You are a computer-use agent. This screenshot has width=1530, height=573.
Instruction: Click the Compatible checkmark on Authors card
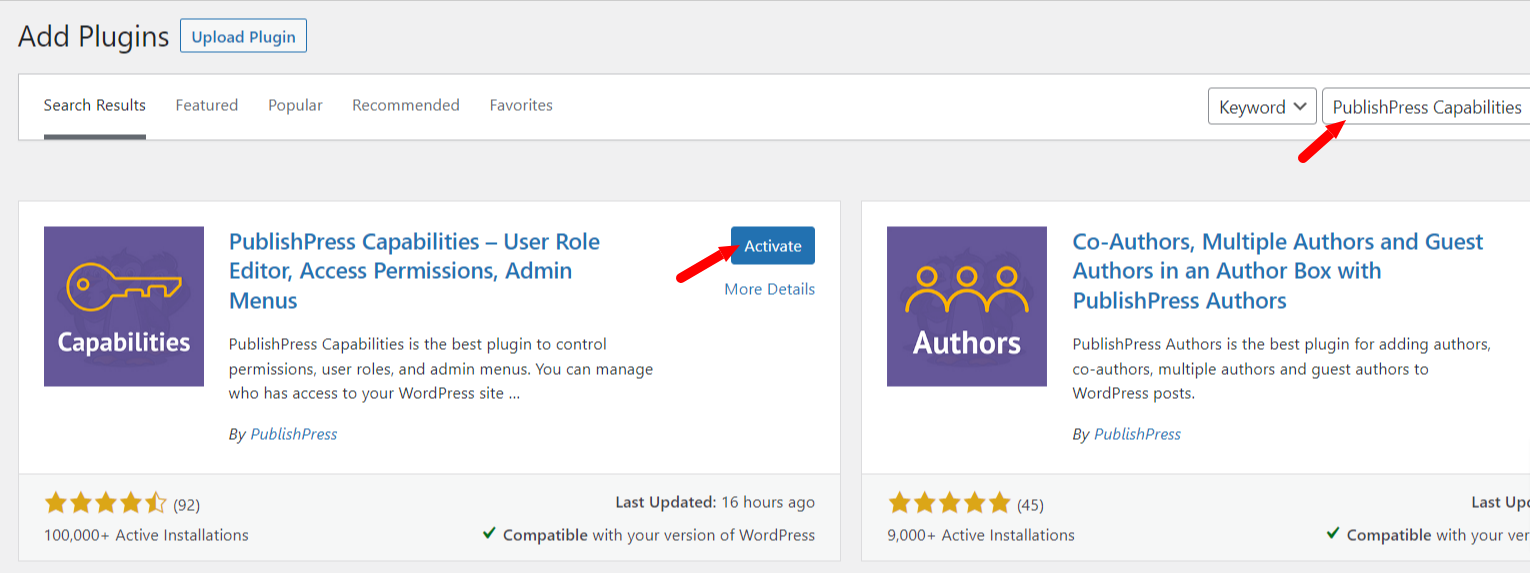click(x=1333, y=534)
